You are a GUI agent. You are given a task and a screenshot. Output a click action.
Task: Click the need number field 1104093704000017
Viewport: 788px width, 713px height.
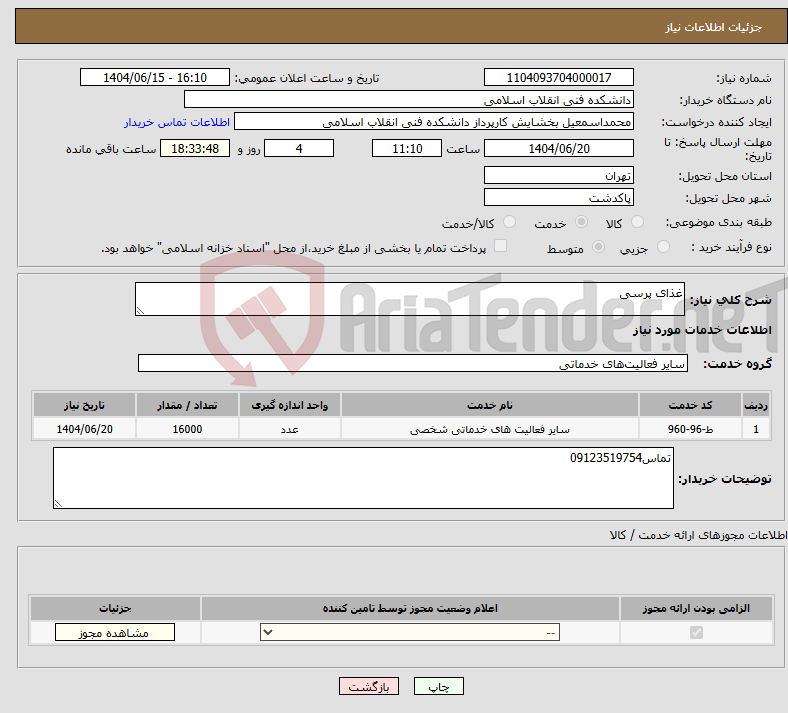coord(558,77)
